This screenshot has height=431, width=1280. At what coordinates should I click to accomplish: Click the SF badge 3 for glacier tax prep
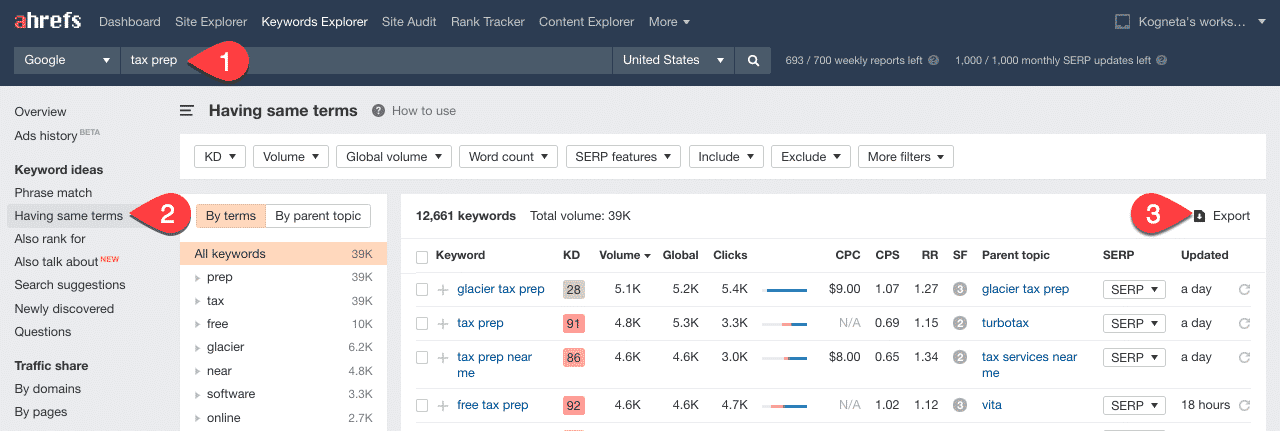[x=959, y=289]
